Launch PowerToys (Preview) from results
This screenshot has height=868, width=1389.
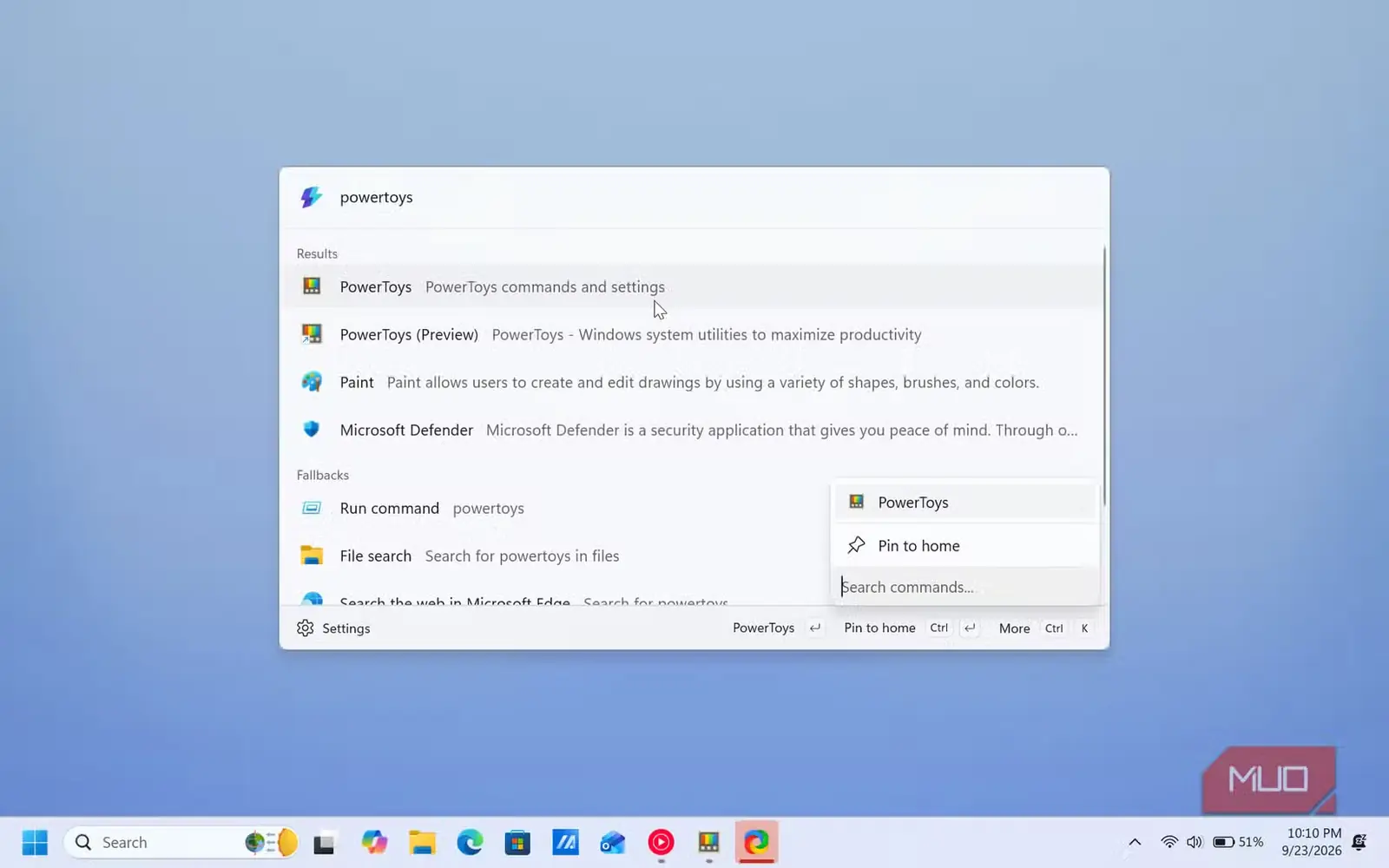[692, 334]
